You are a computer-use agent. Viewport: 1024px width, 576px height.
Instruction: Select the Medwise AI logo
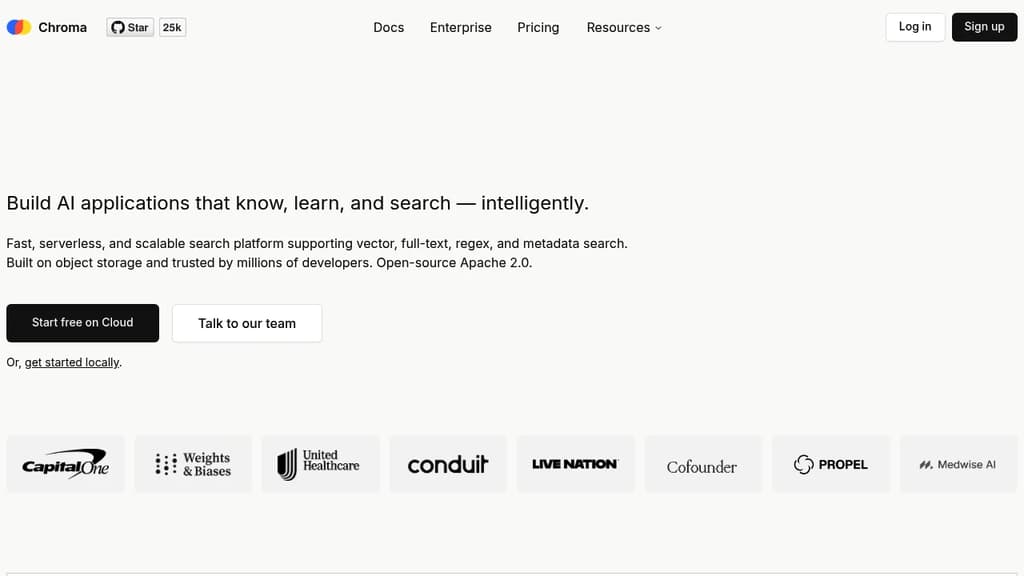(958, 464)
